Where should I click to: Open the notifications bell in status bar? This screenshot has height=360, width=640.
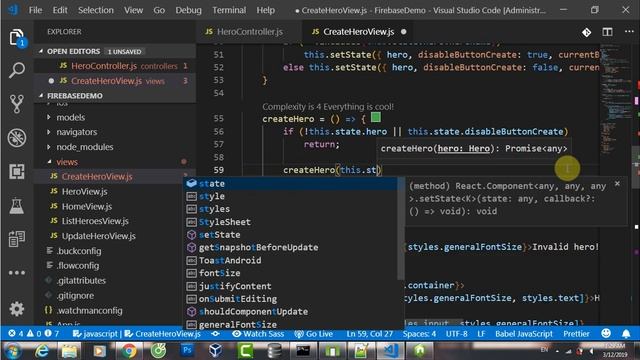(x=626, y=333)
